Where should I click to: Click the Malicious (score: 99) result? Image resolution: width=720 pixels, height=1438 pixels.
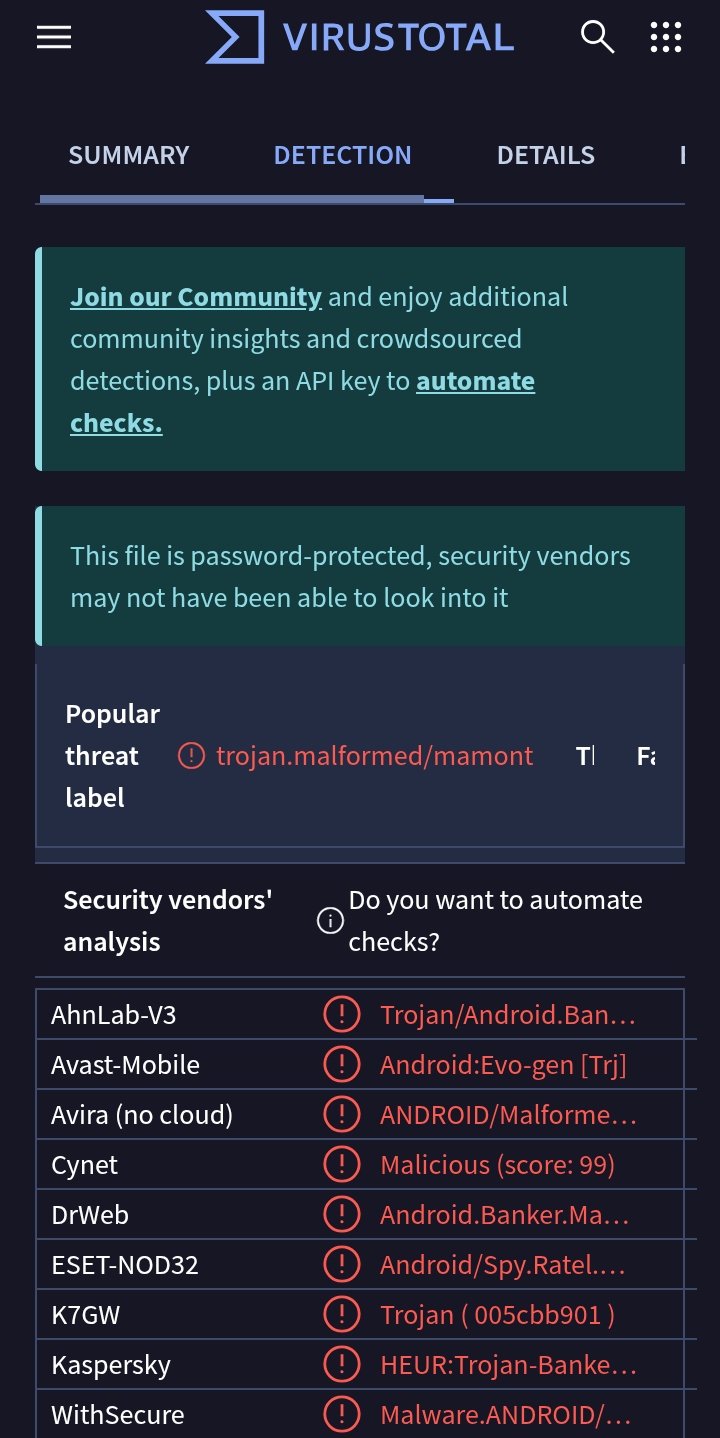497,1165
